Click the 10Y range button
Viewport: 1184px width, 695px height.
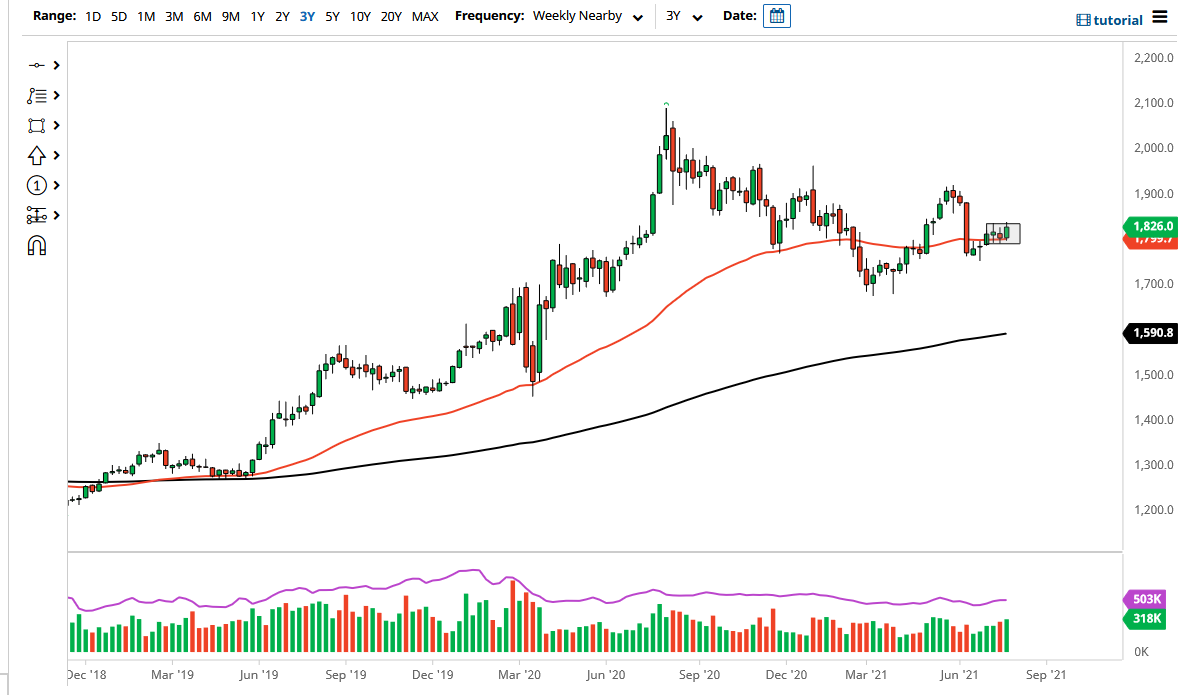[360, 17]
